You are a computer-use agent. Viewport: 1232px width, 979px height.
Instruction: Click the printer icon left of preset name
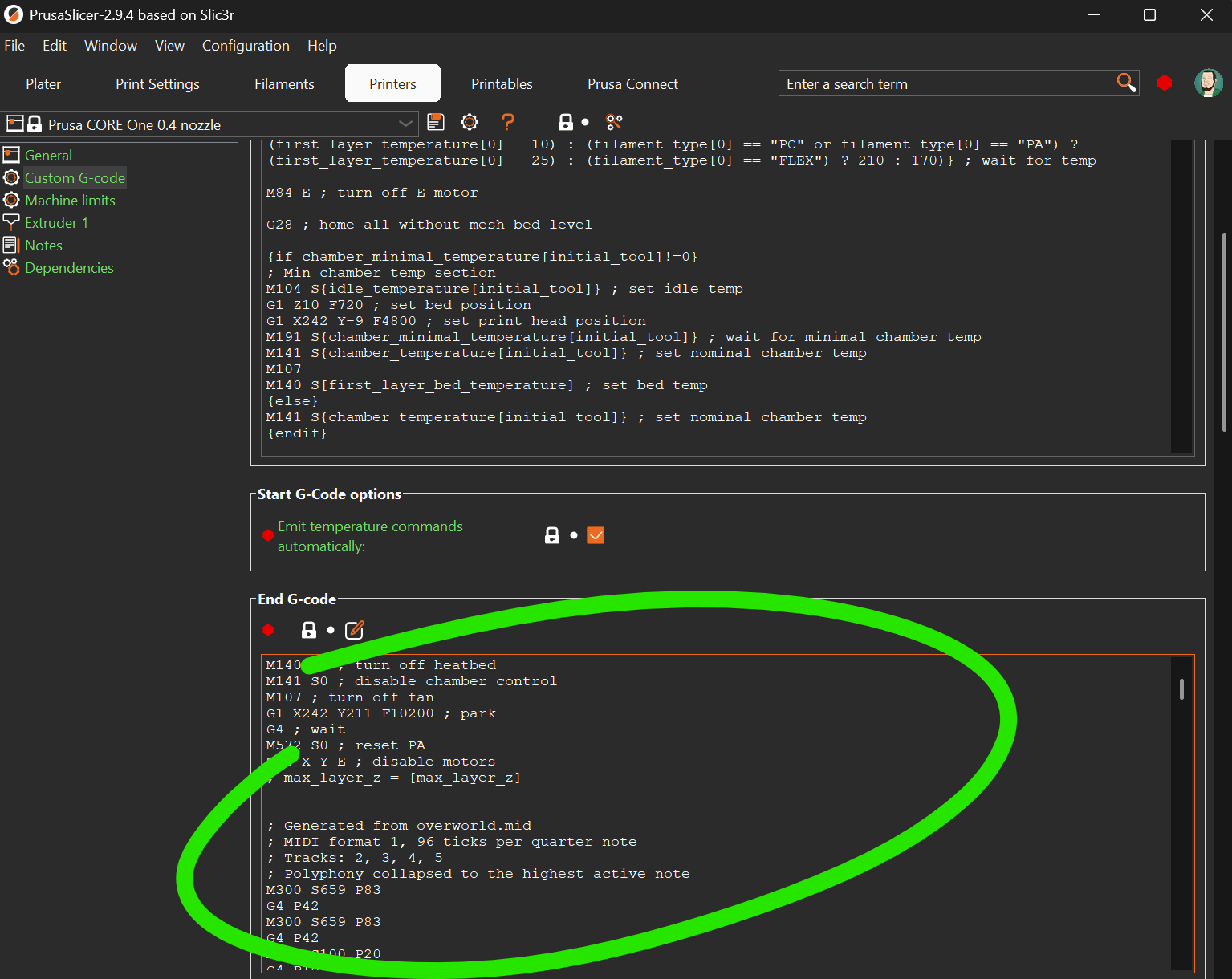tap(15, 124)
